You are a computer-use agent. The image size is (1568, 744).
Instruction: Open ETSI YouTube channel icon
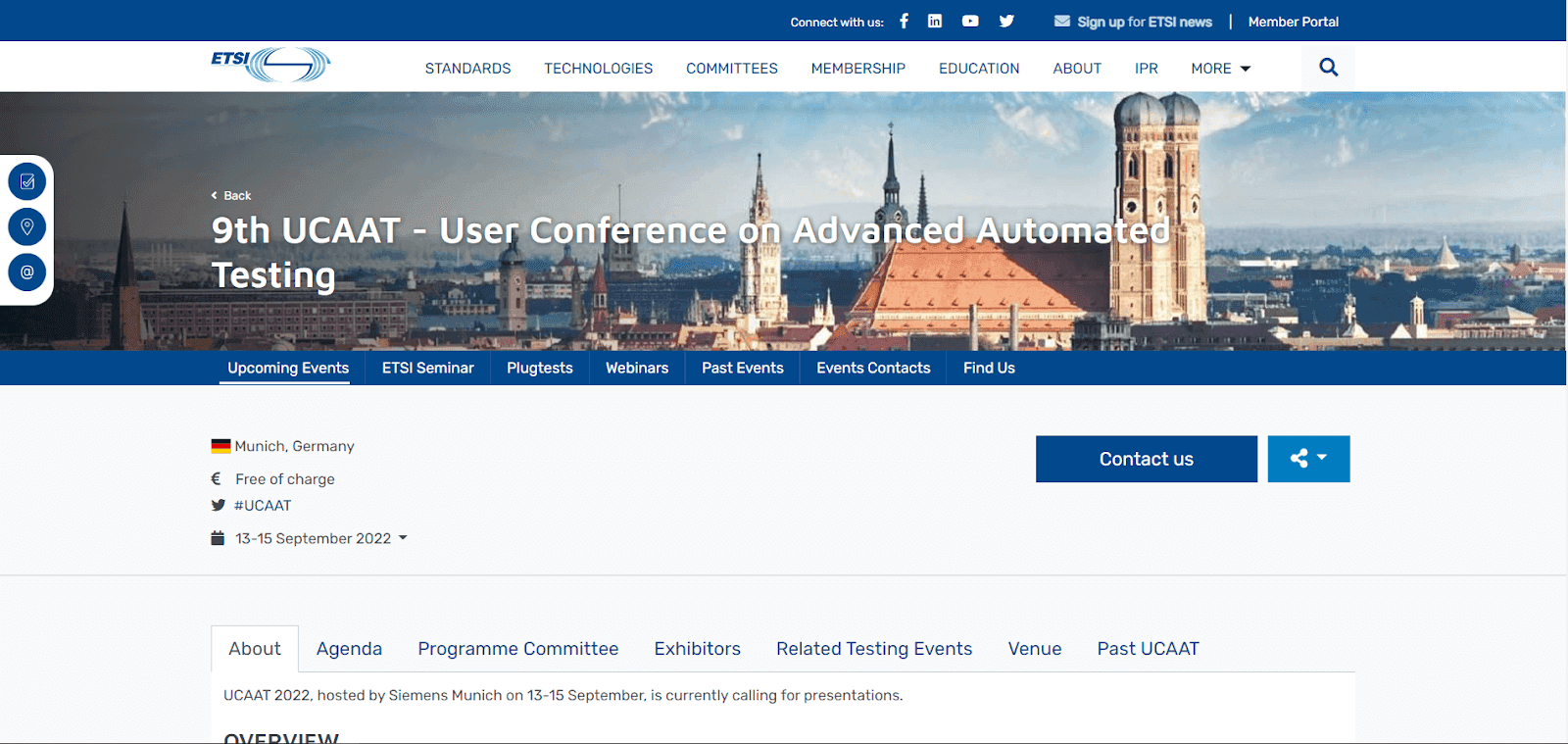point(970,21)
